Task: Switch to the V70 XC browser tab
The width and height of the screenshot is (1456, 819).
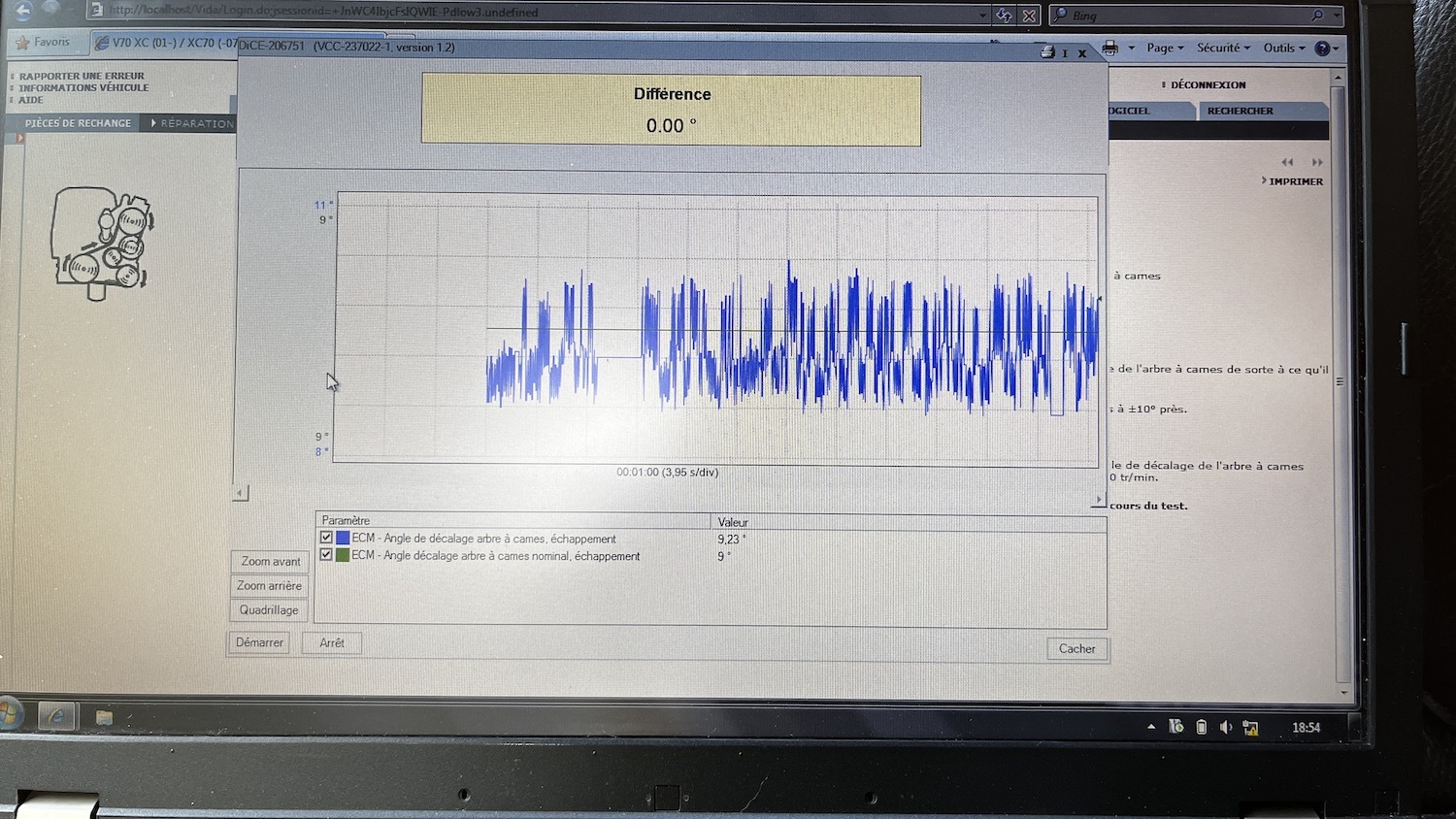Action: click(165, 43)
